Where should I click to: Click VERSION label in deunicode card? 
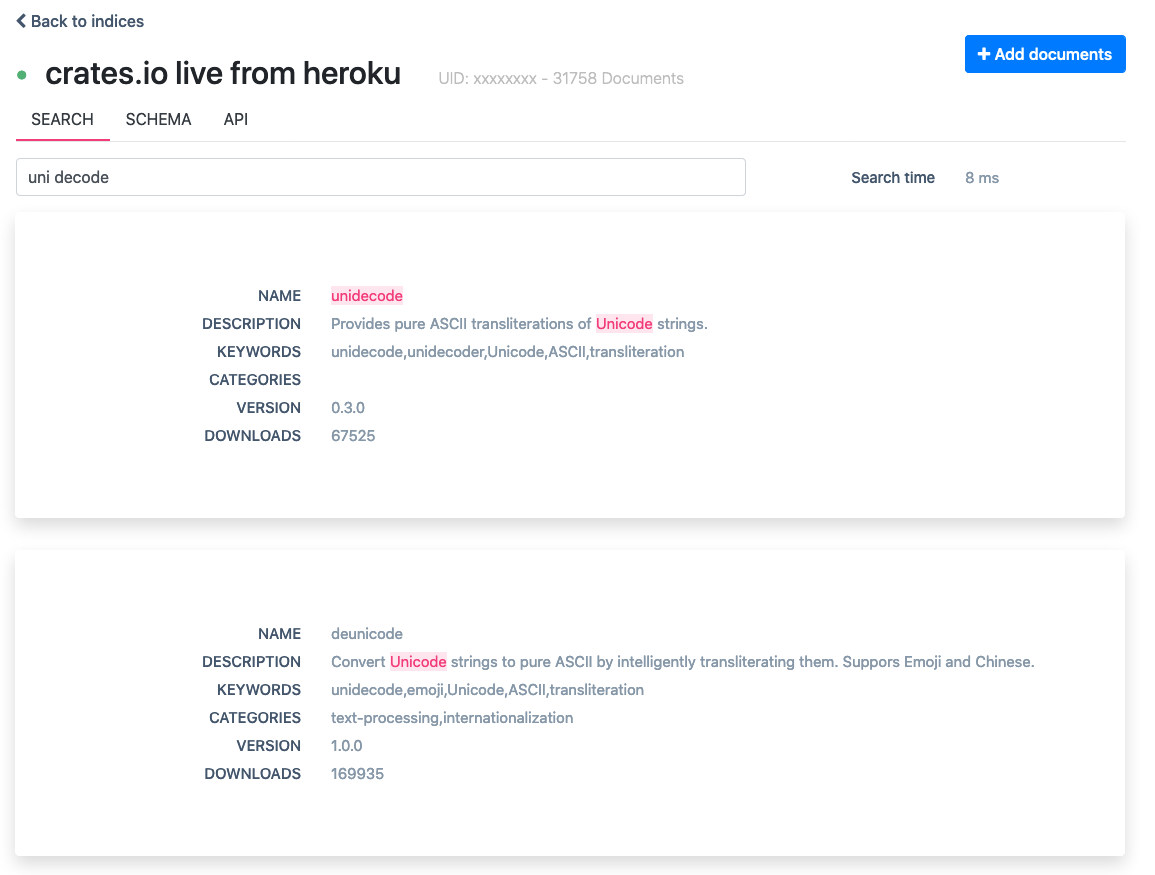tap(268, 745)
